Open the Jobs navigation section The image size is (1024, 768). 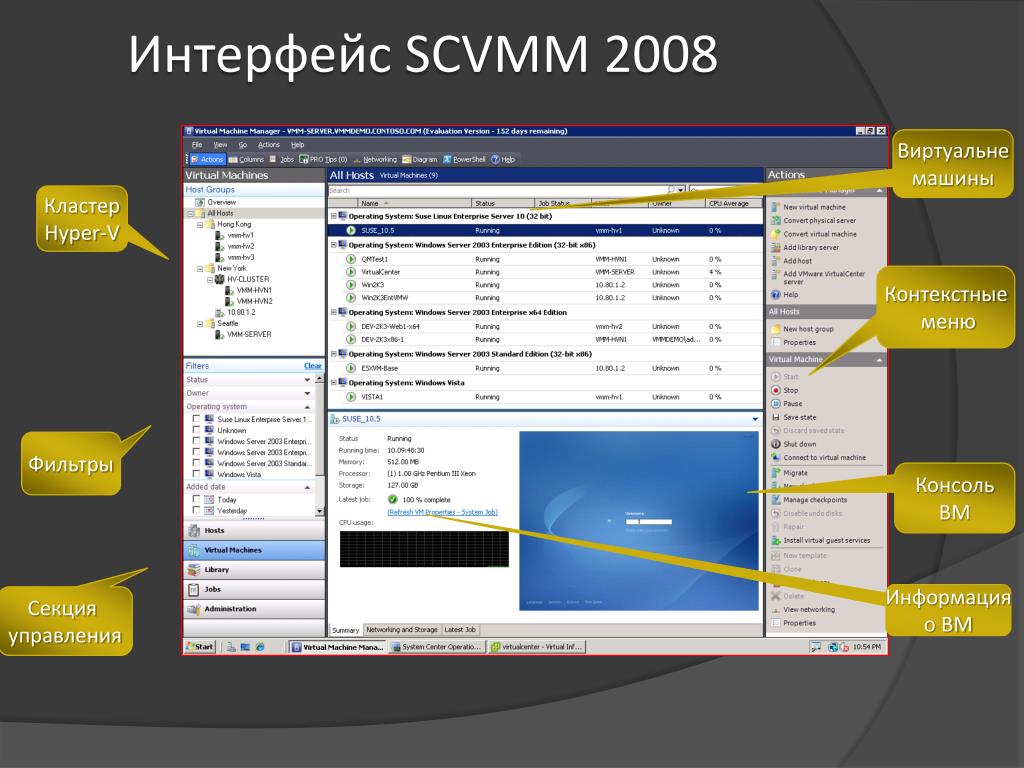pyautogui.click(x=254, y=590)
